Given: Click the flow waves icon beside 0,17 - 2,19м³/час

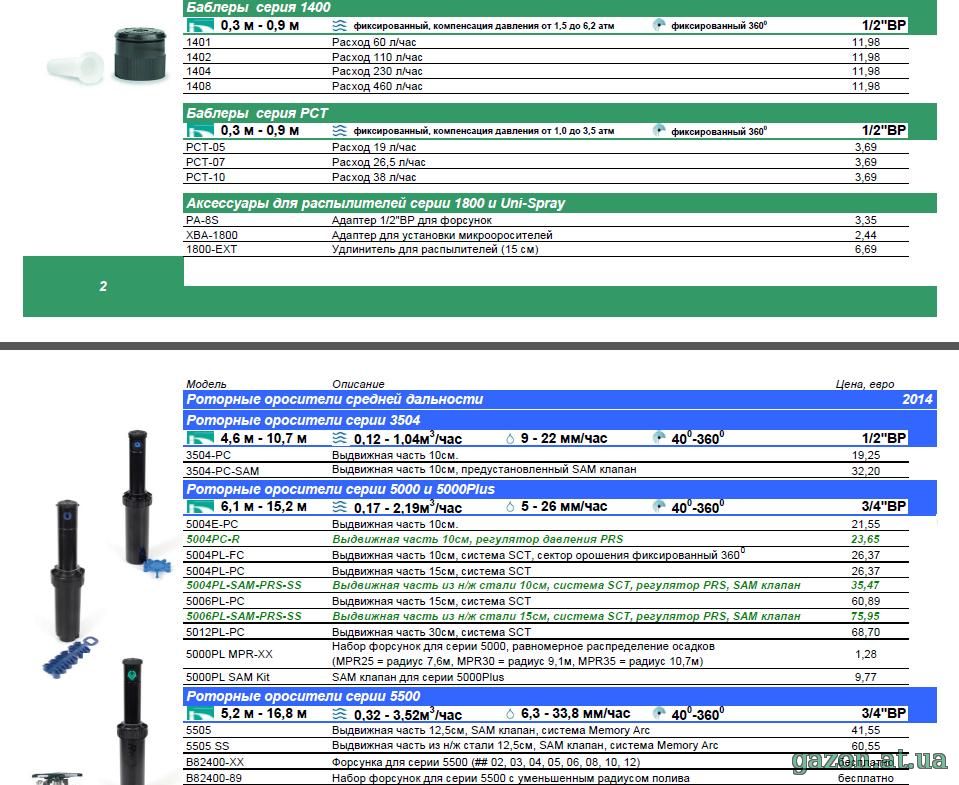Looking at the screenshot, I should click(x=339, y=507).
